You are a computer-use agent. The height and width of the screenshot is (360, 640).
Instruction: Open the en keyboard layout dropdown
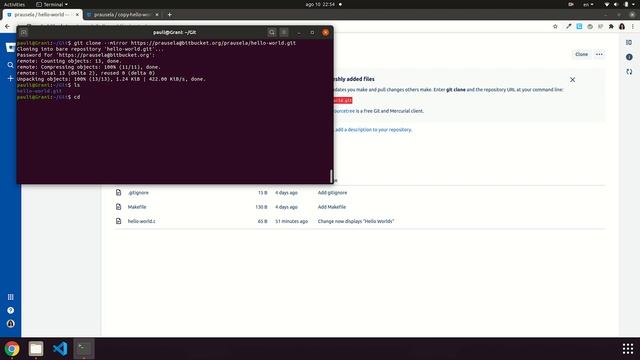tap(588, 4)
